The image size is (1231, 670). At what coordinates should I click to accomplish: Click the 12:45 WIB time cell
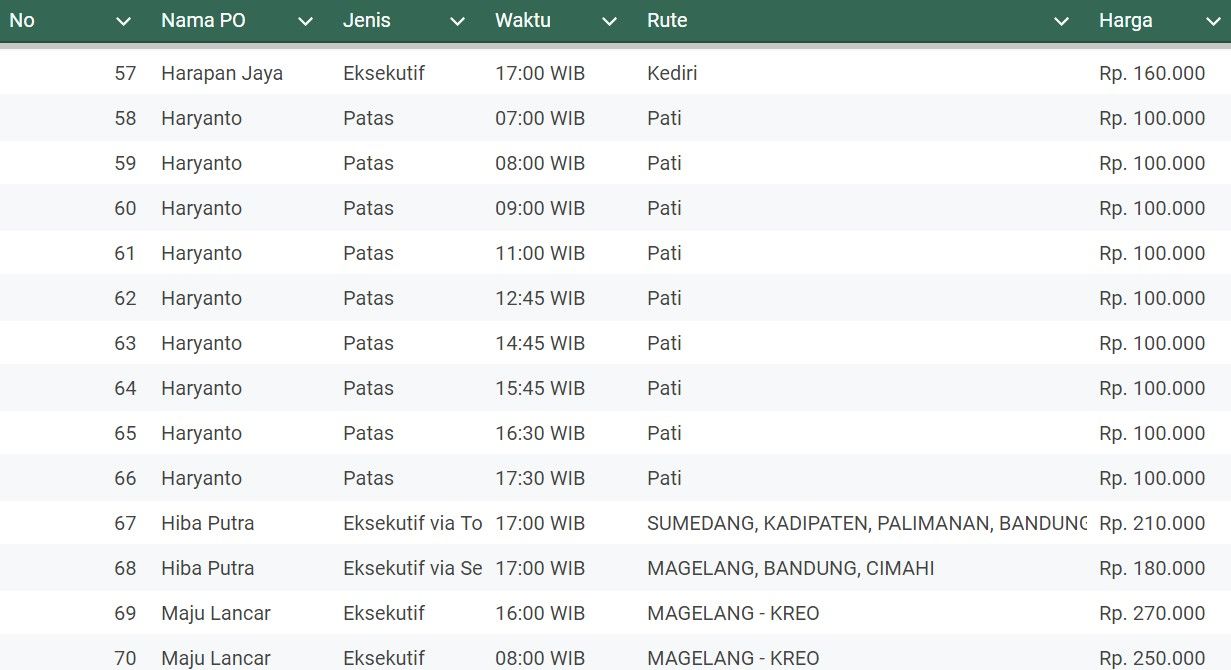[x=540, y=298]
